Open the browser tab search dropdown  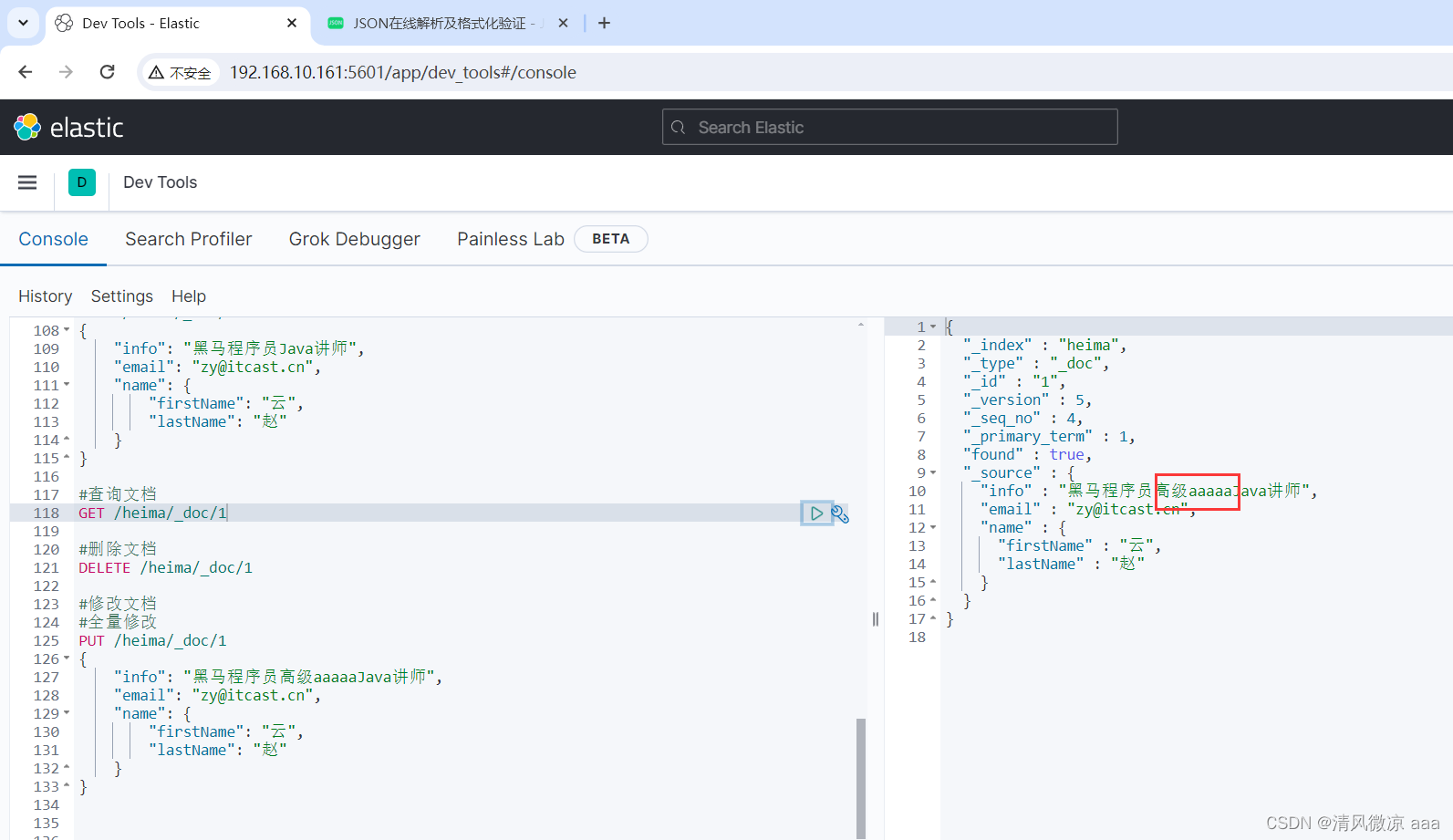click(x=23, y=23)
